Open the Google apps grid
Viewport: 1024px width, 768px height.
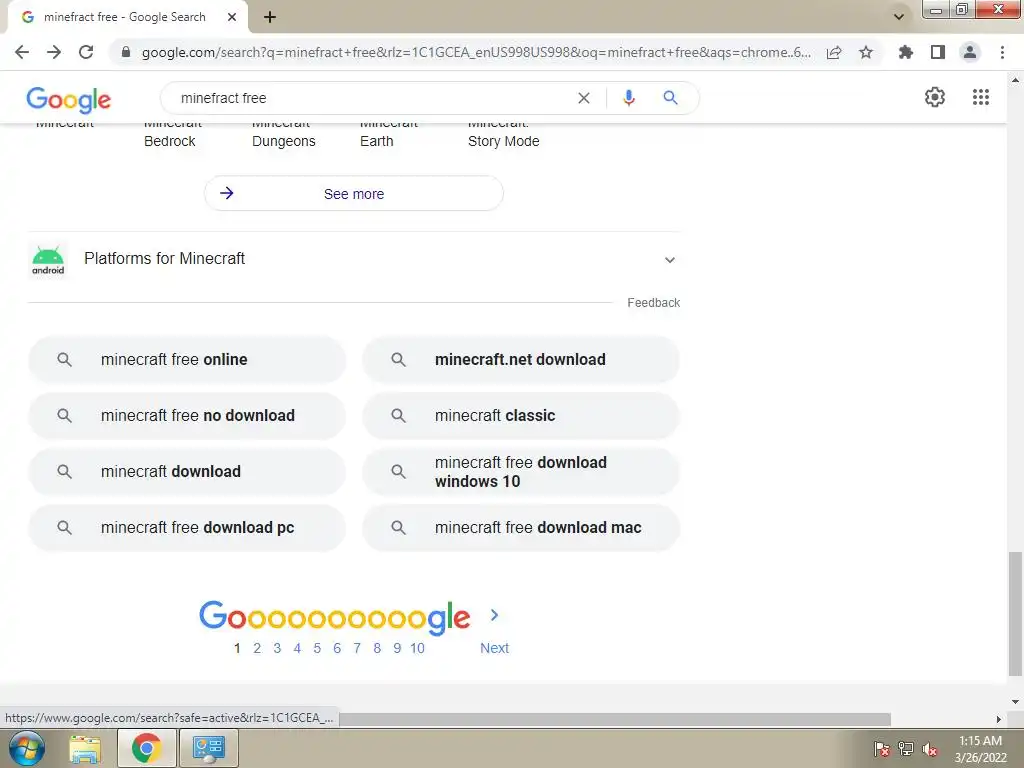(x=981, y=97)
